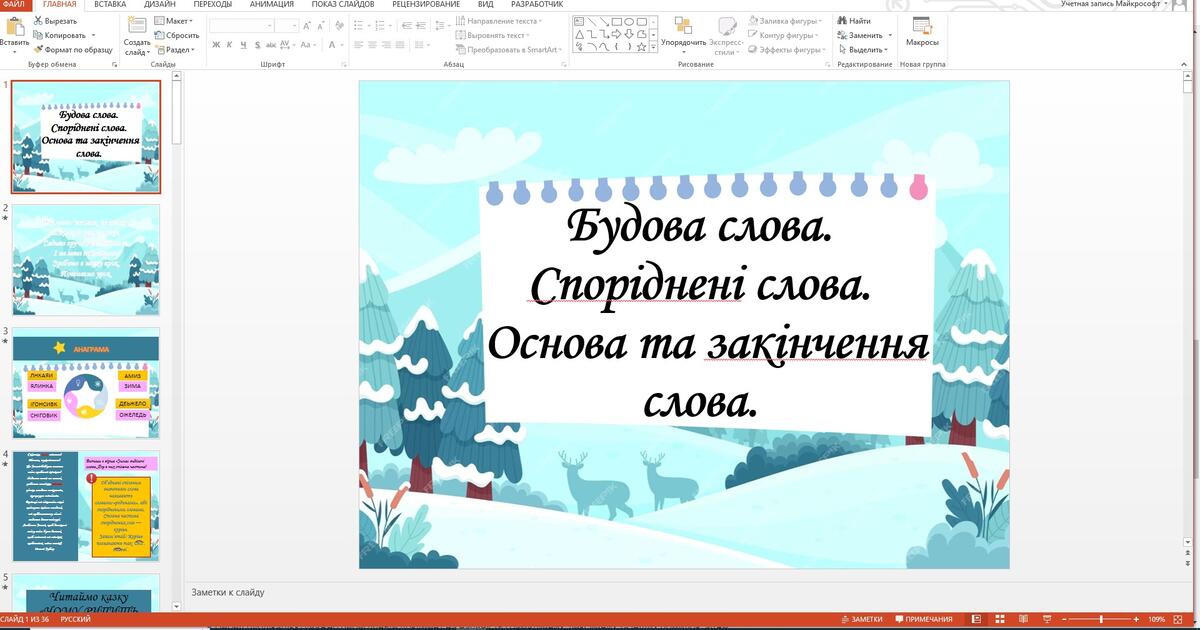Switch to АНИМАЦИЯ tab
Image resolution: width=1200 pixels, height=630 pixels.
click(x=271, y=4)
